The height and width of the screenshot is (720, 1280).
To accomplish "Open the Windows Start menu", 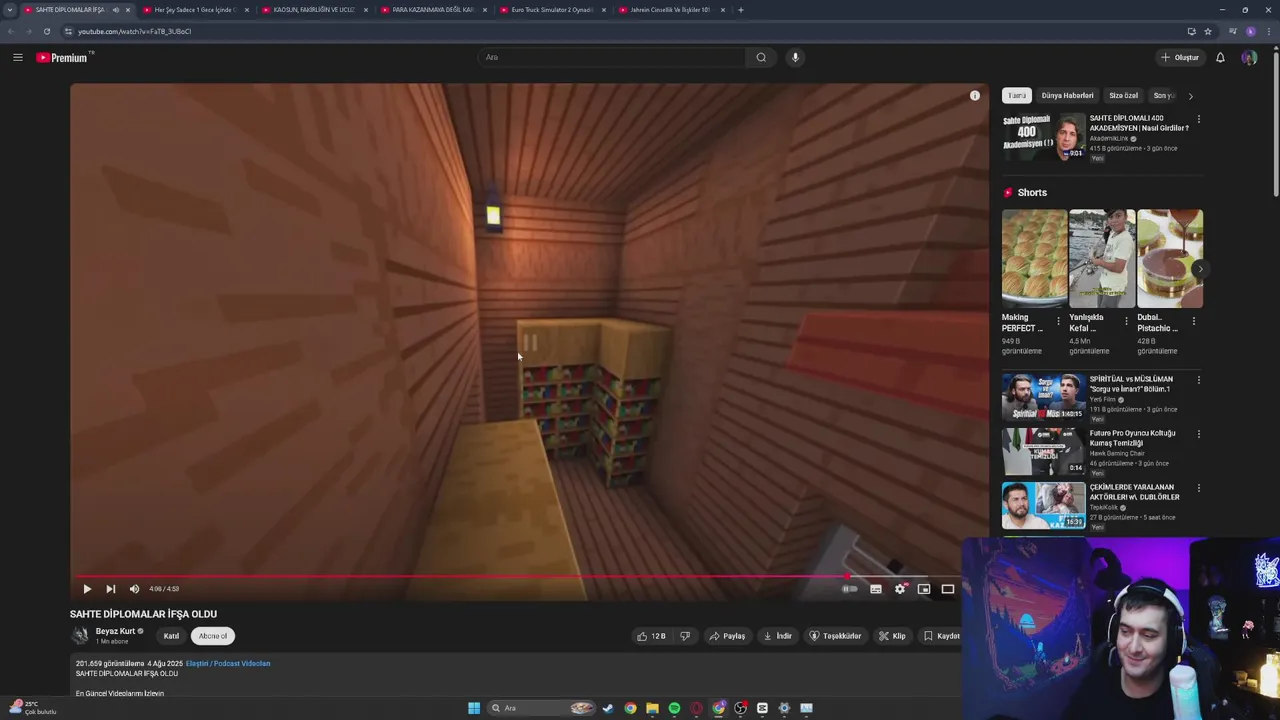I will (x=474, y=708).
